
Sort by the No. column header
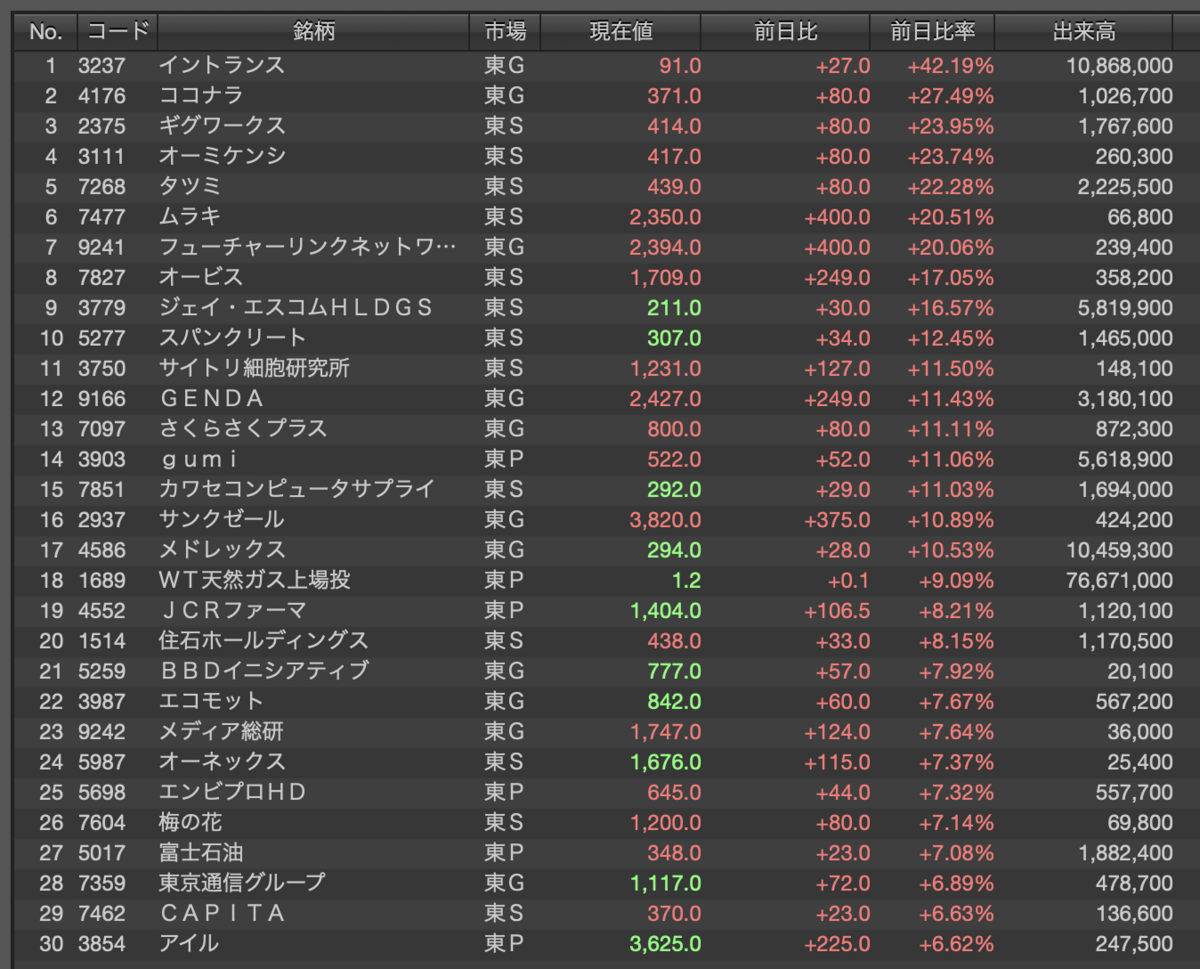(x=45, y=32)
